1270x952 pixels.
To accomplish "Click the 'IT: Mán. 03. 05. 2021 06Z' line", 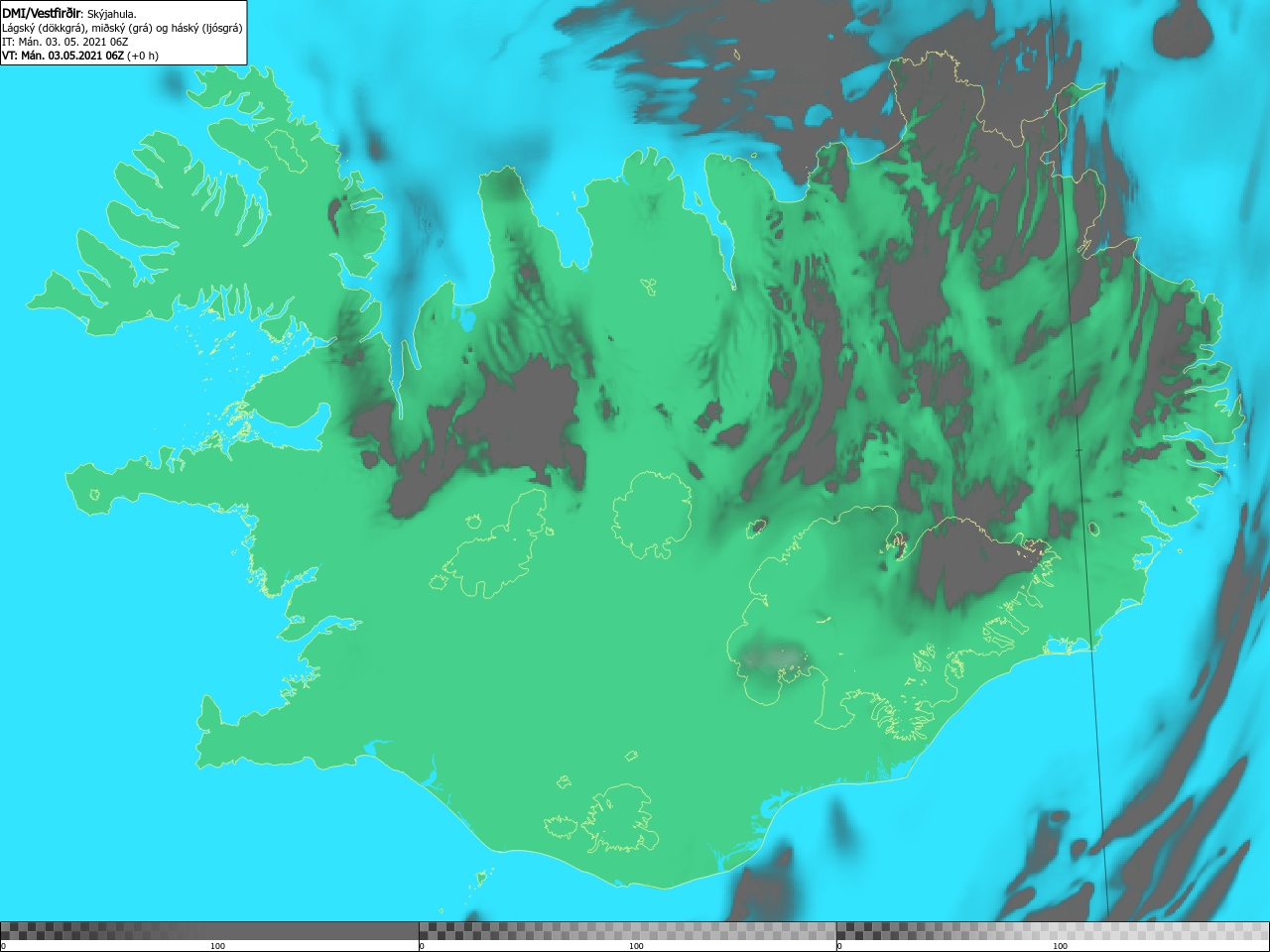I will (x=64, y=42).
